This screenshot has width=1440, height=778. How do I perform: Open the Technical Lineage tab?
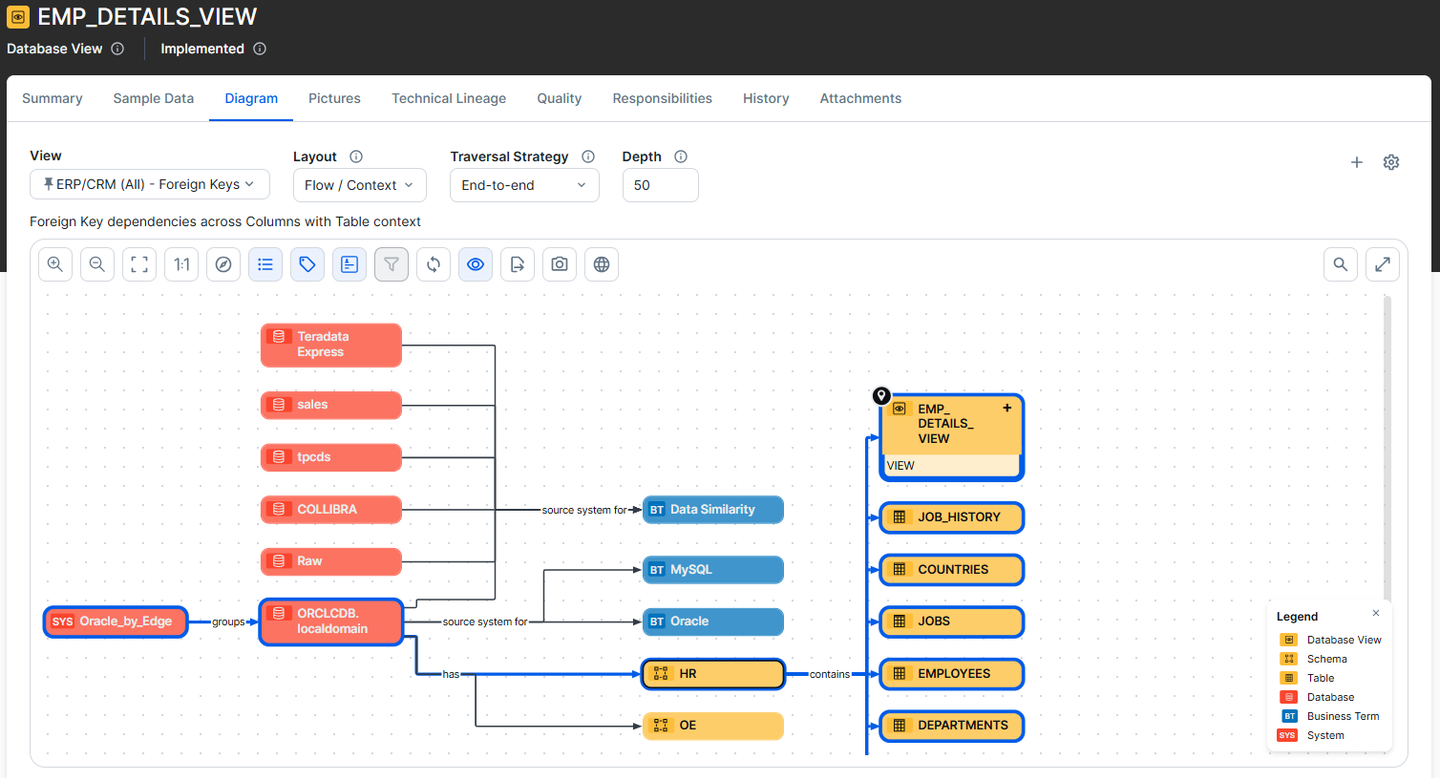pyautogui.click(x=449, y=98)
